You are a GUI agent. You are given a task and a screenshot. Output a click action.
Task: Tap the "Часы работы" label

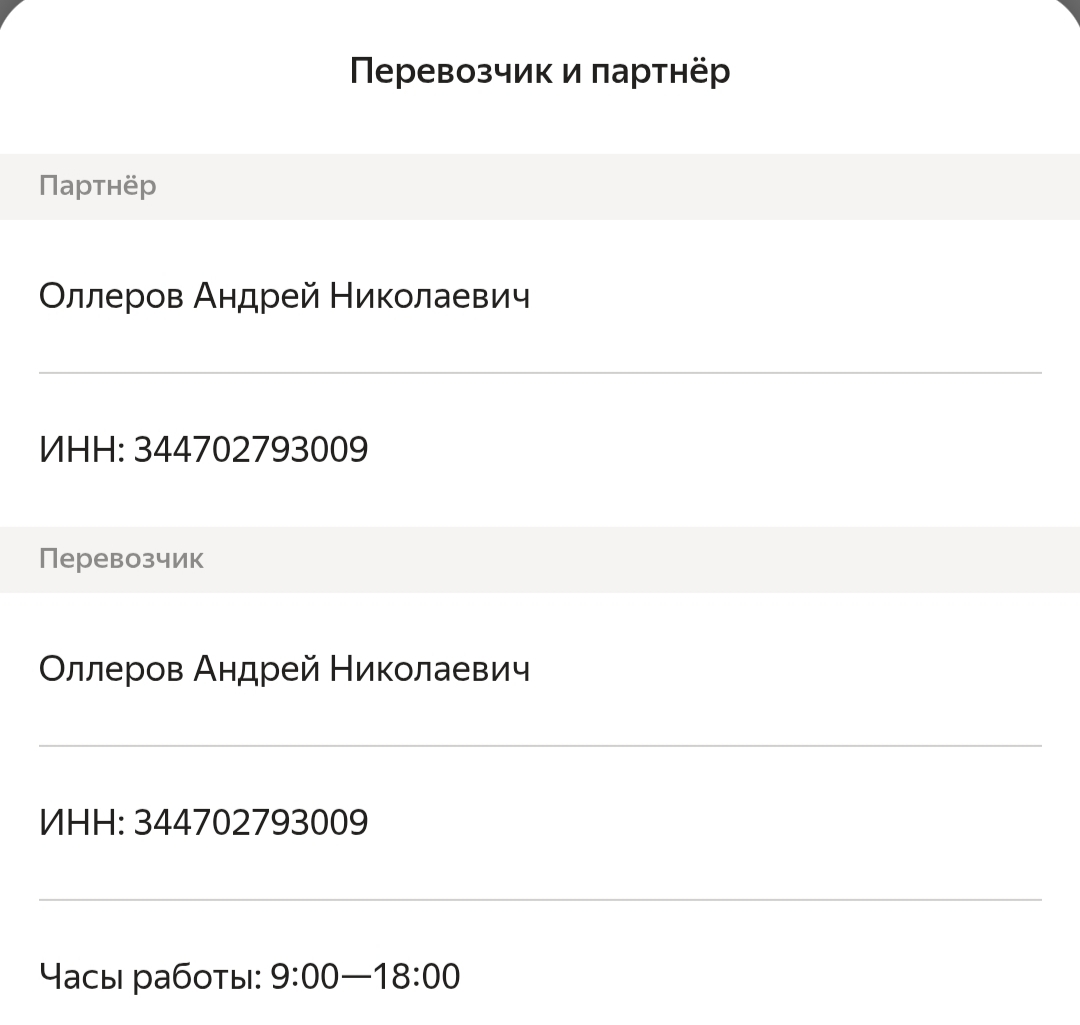(x=149, y=976)
